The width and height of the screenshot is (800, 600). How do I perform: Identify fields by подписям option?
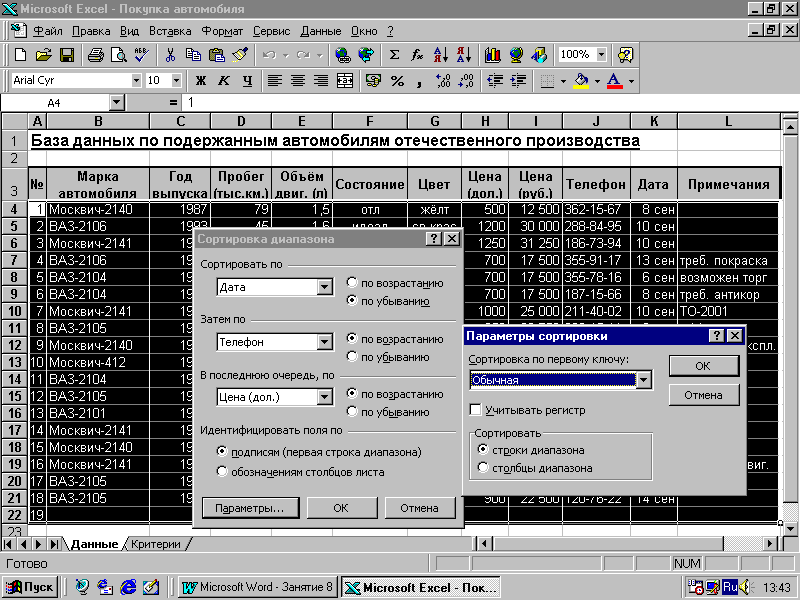[x=221, y=452]
